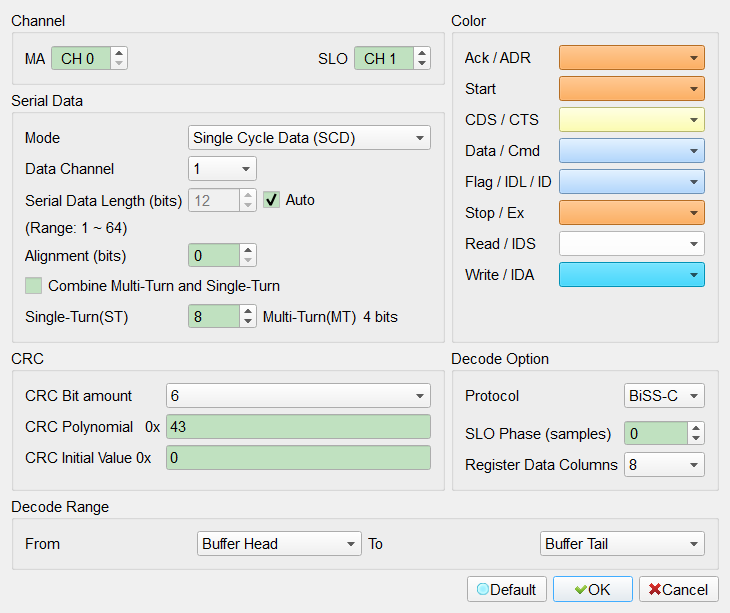Open the Data Channel dropdown
Screen dimensions: 730x613
222,169
